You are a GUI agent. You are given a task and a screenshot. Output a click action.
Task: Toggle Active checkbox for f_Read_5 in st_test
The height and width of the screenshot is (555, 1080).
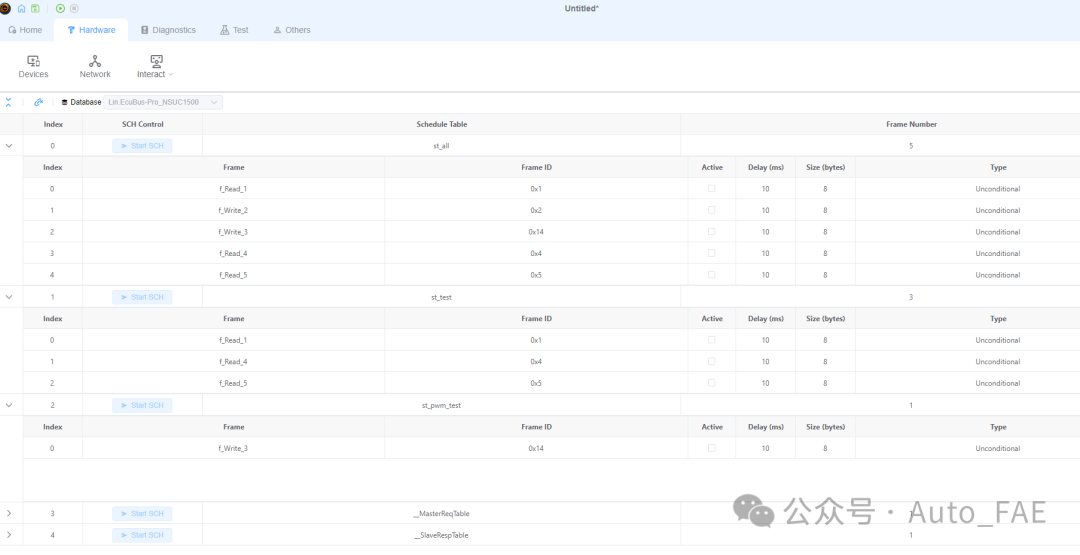pyautogui.click(x=712, y=383)
